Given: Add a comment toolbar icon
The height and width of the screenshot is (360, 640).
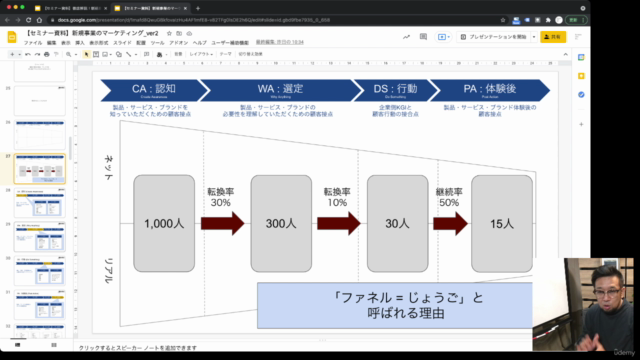Looking at the screenshot, I should pyautogui.click(x=147, y=54).
